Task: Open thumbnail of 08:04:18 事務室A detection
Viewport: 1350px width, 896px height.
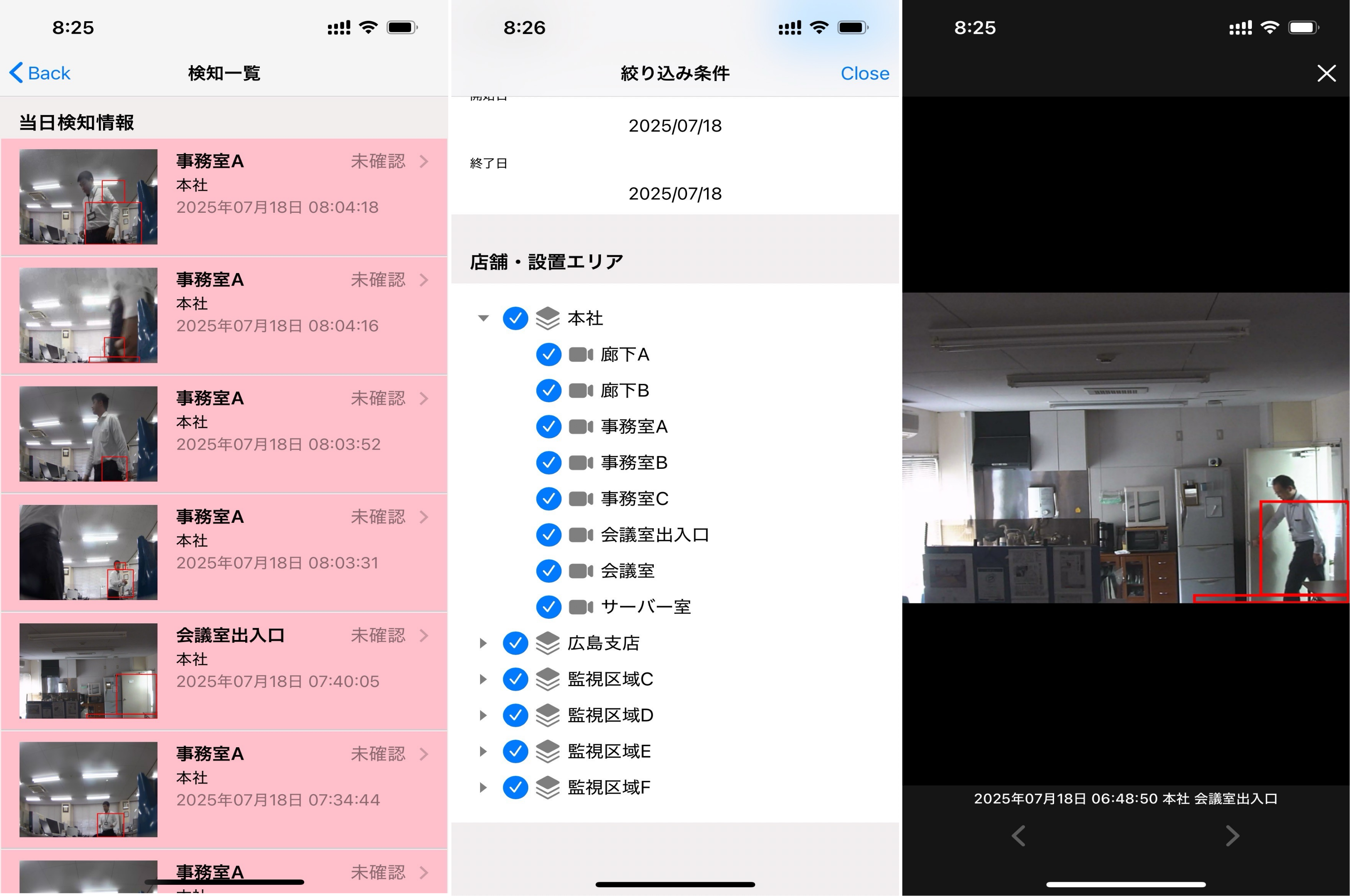Action: point(88,197)
